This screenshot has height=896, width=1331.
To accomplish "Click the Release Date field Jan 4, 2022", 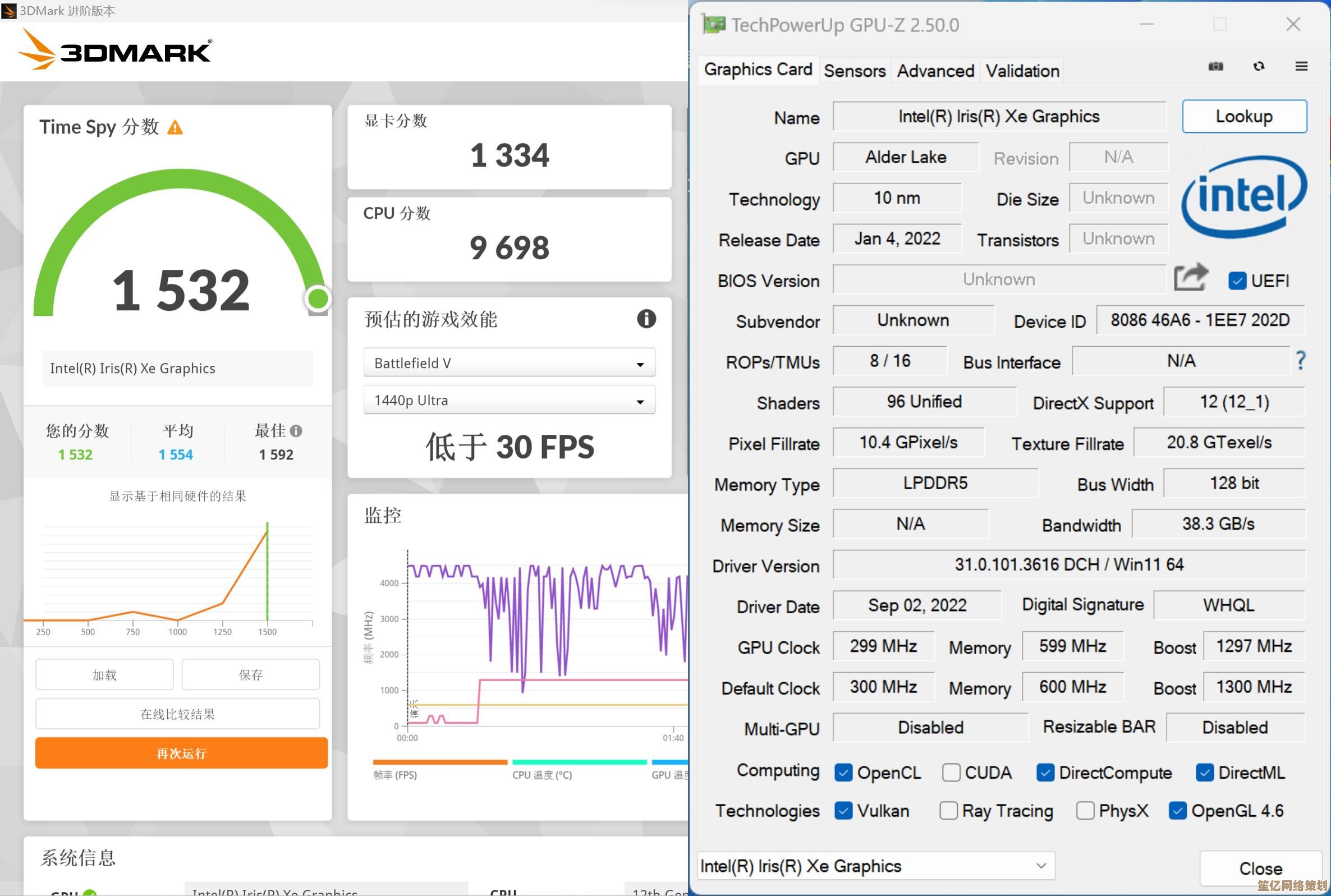I will (x=897, y=238).
